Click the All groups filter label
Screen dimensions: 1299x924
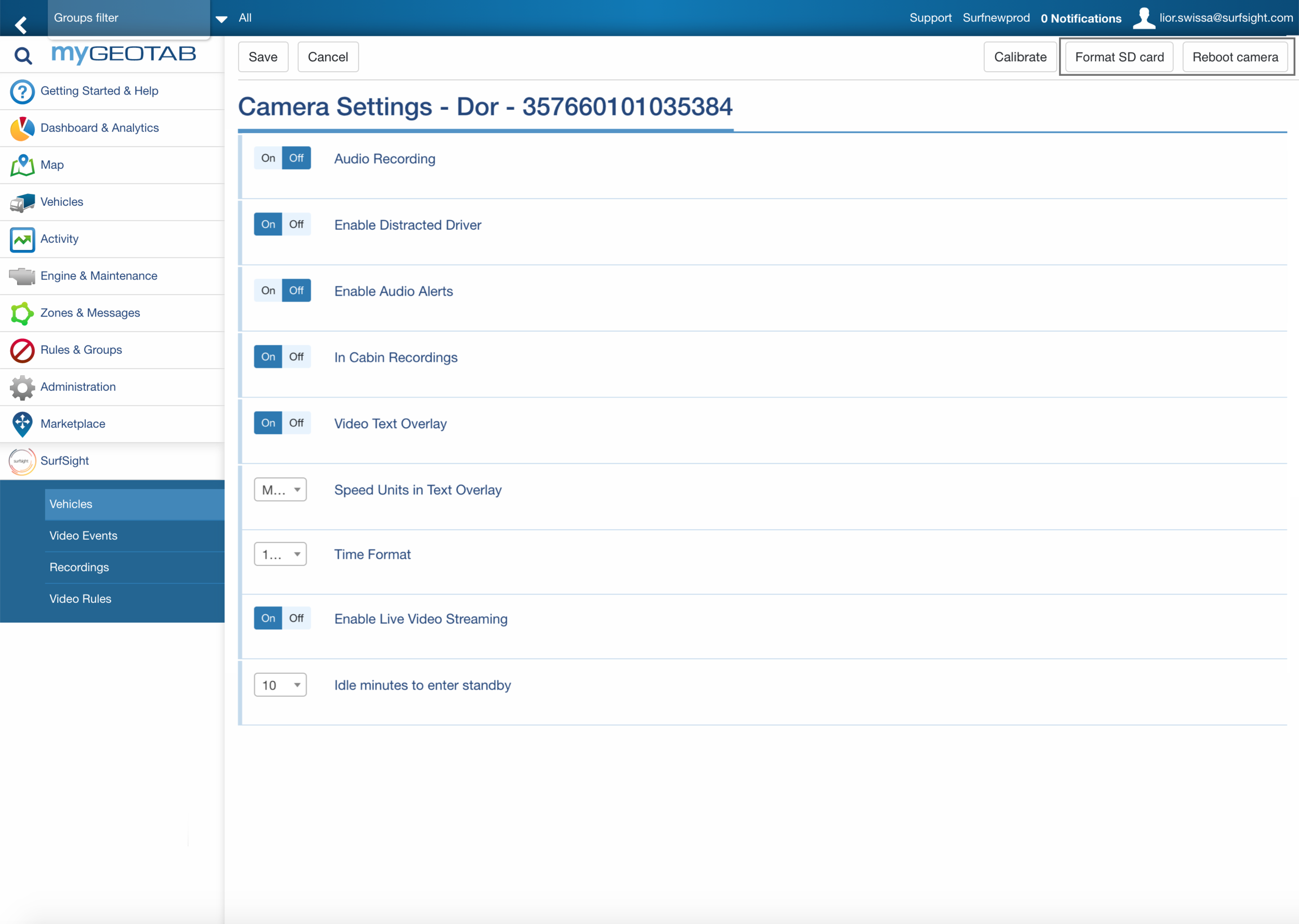[x=245, y=18]
